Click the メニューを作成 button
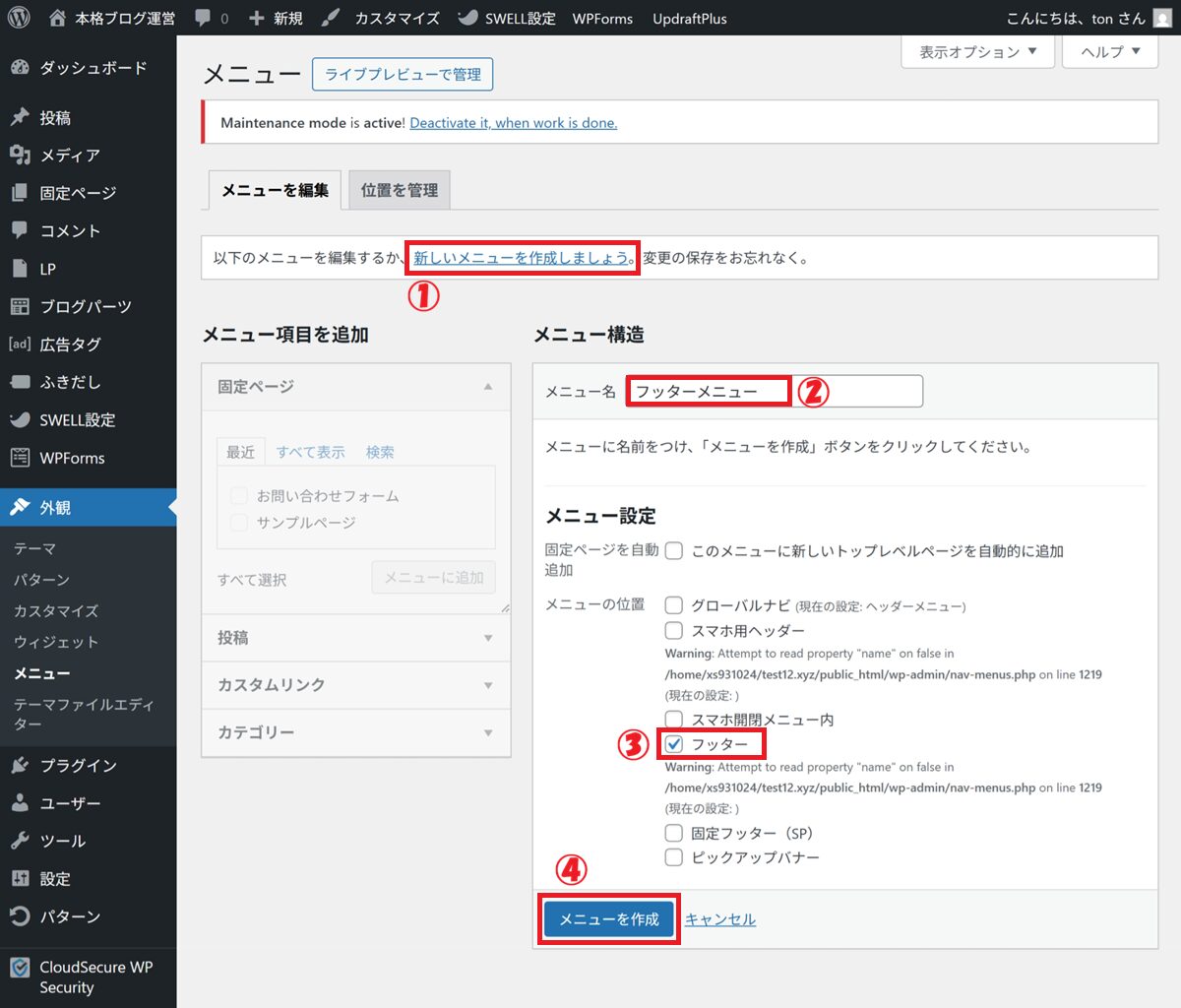This screenshot has height=1008, width=1181. click(609, 919)
